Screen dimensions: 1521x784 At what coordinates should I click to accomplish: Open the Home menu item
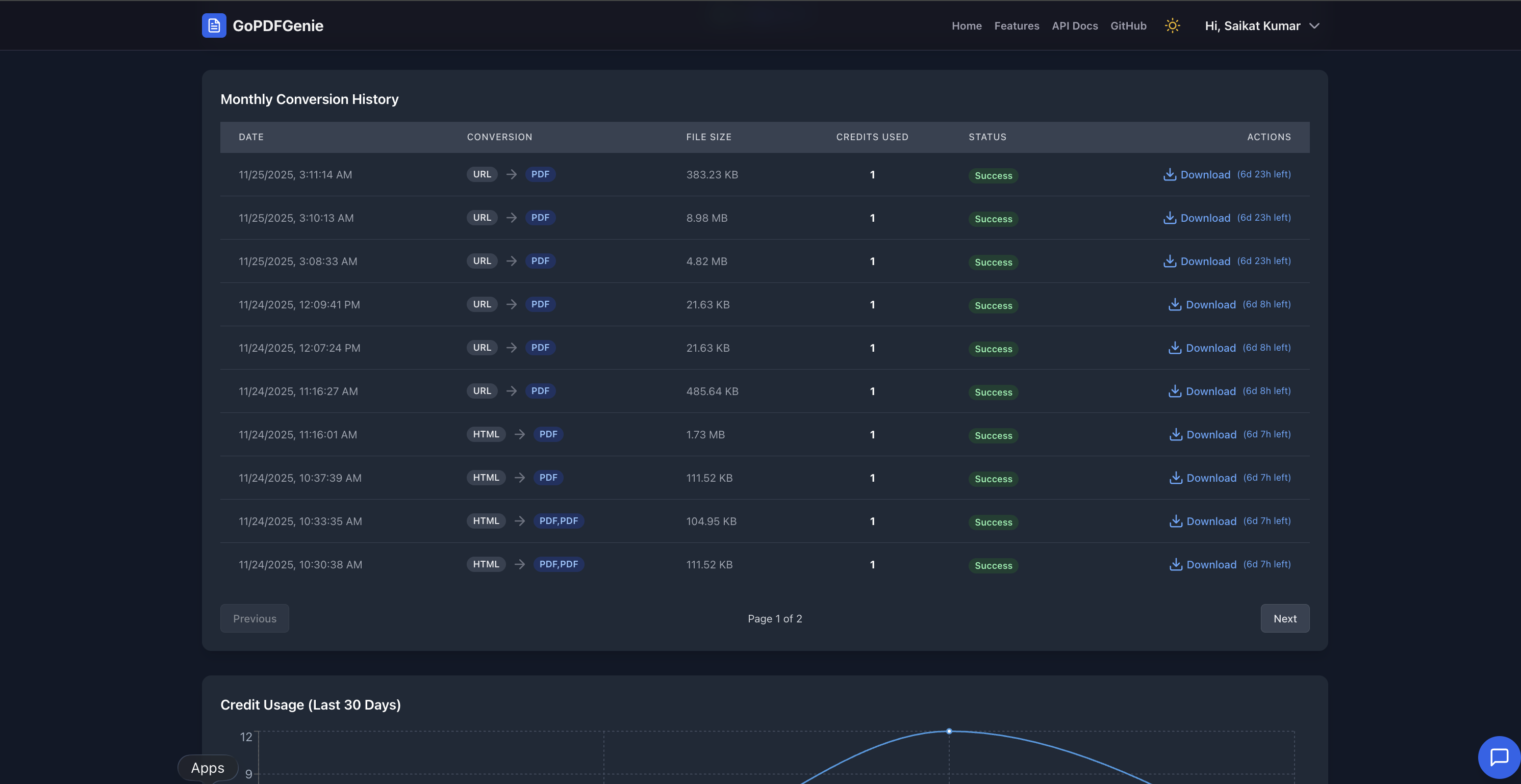coord(967,25)
